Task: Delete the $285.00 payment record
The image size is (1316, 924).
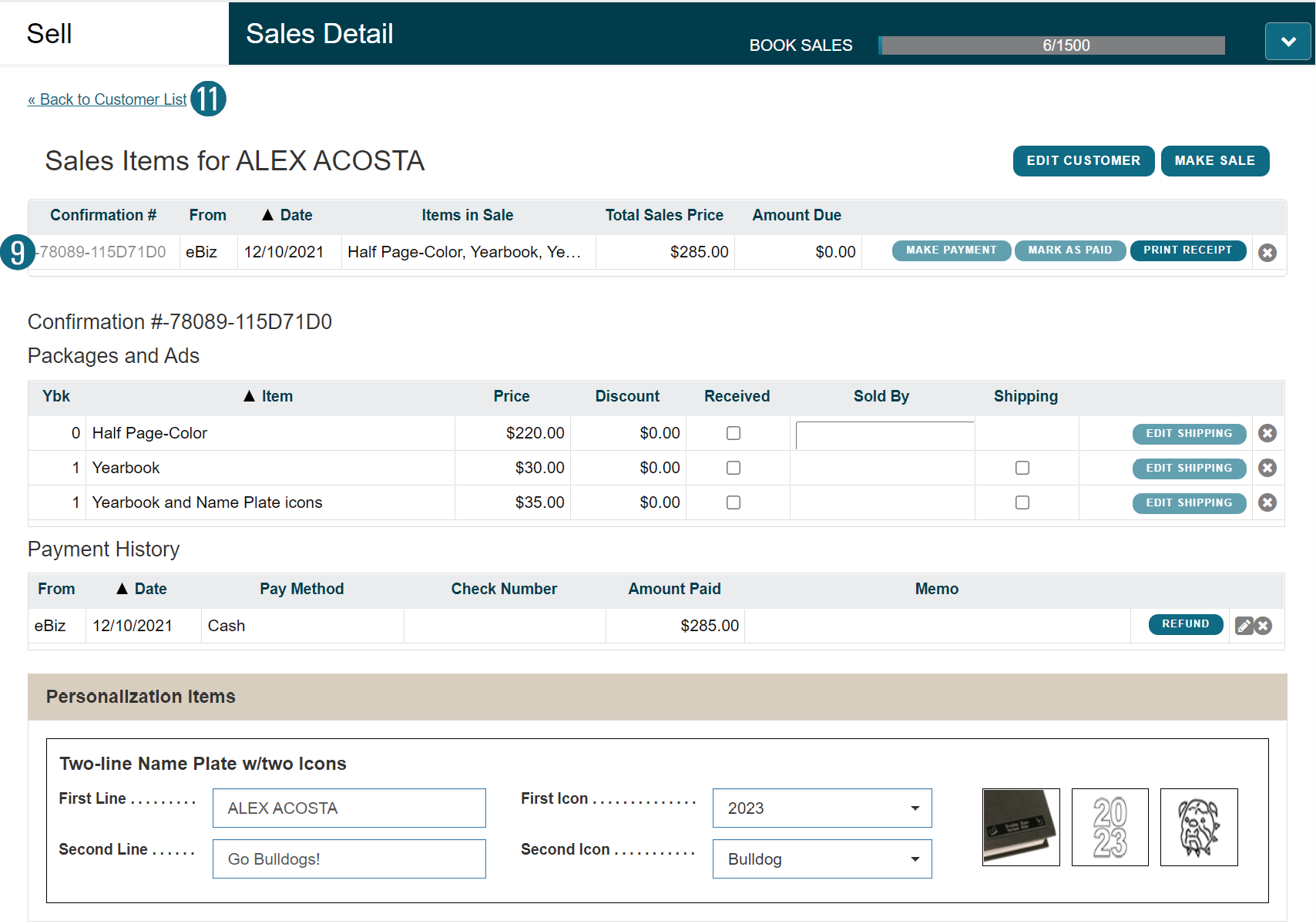Action: point(1263,626)
